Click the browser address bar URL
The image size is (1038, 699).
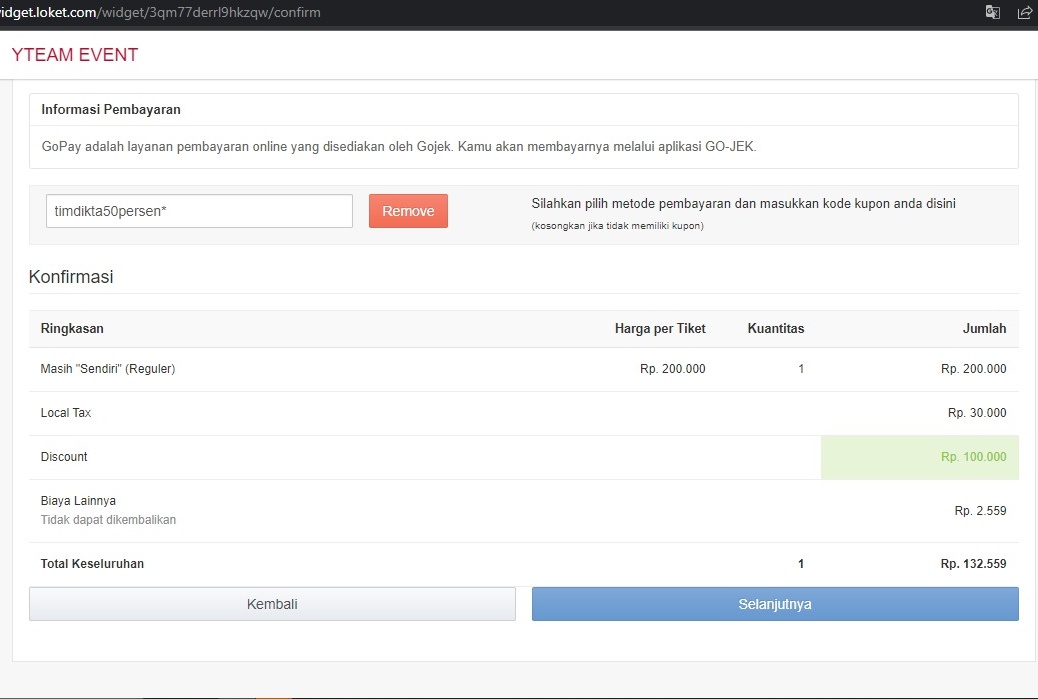[x=160, y=12]
